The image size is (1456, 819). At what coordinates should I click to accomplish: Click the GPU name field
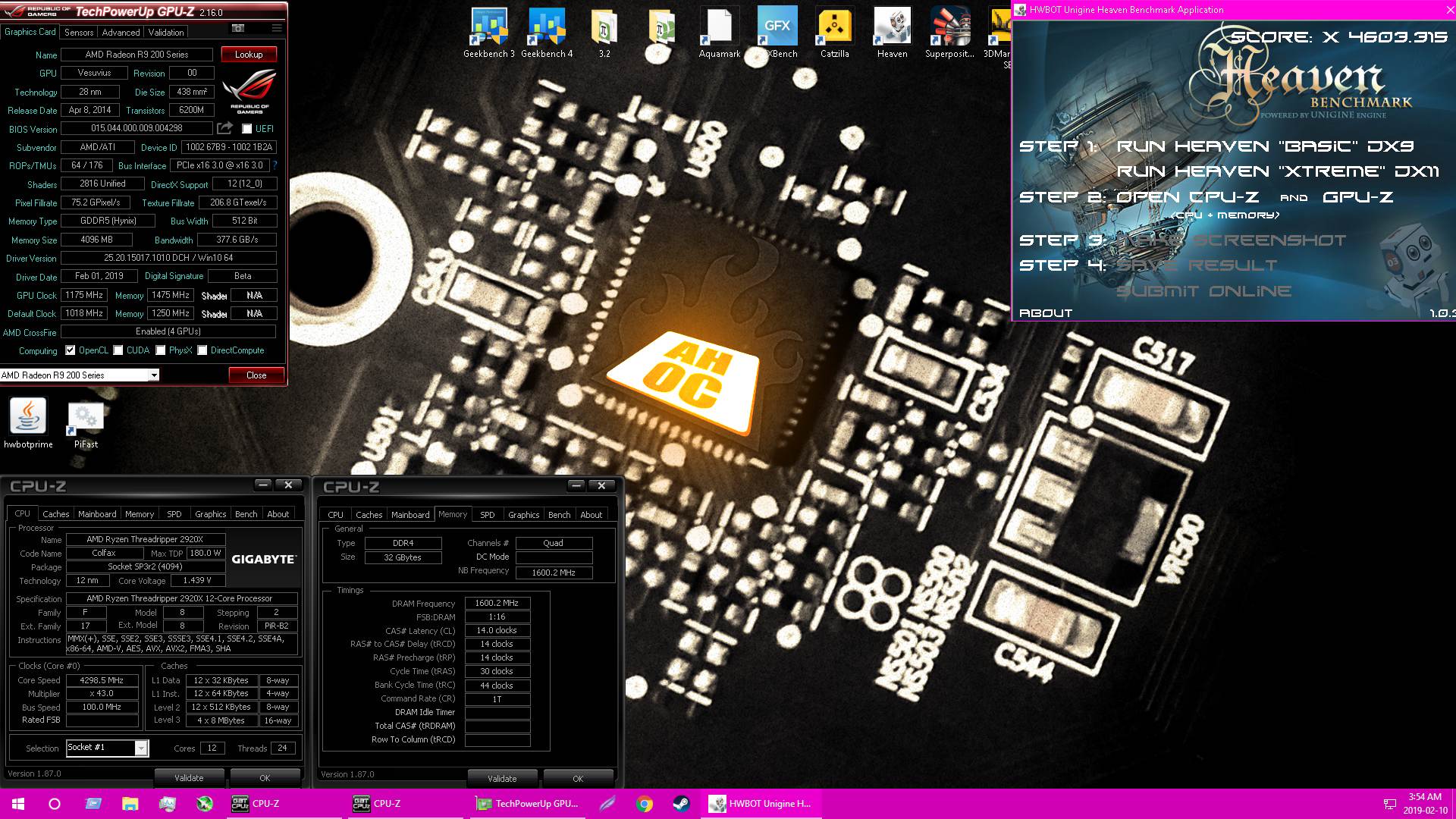(x=136, y=55)
